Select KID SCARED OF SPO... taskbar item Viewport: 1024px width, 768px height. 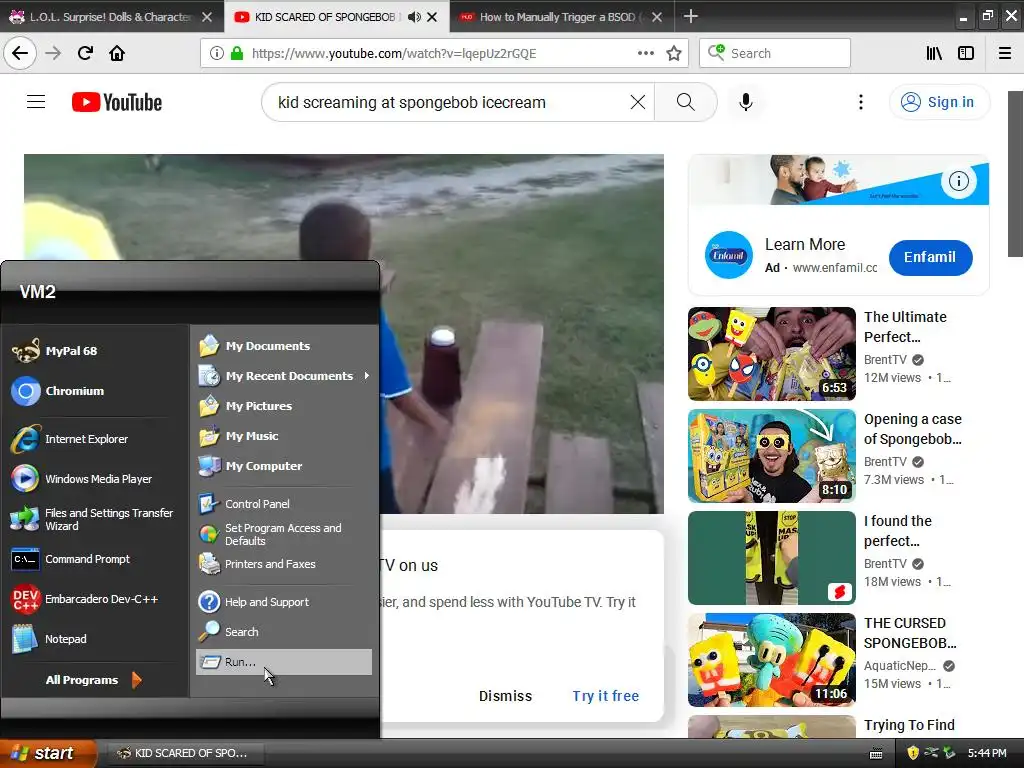(184, 754)
